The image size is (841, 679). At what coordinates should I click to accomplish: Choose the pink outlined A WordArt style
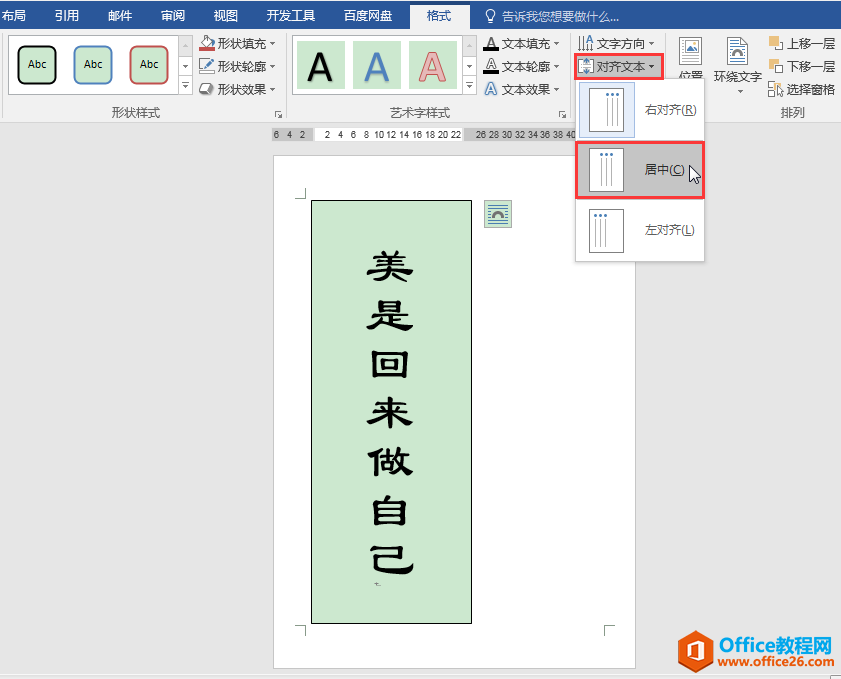tap(432, 66)
